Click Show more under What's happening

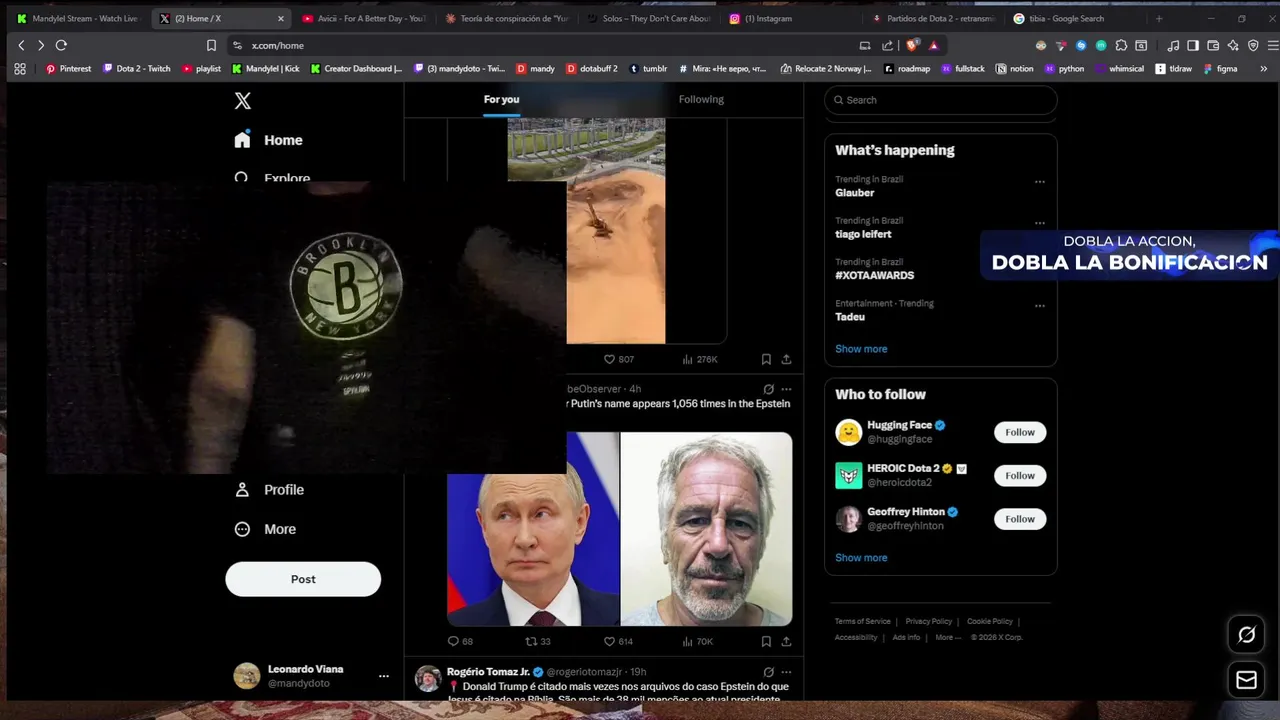point(861,349)
